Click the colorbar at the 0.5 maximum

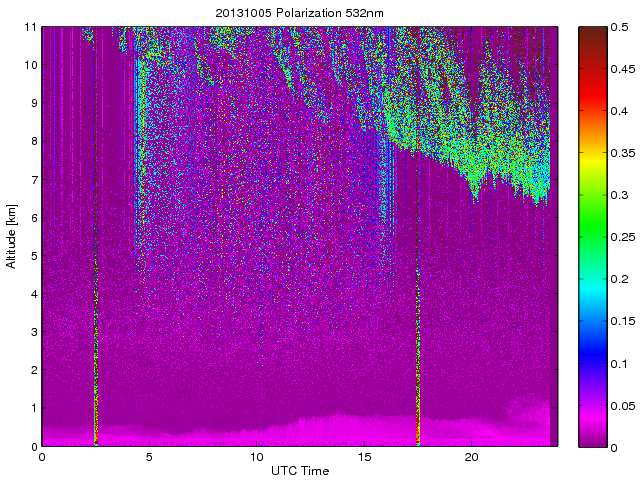[x=593, y=29]
